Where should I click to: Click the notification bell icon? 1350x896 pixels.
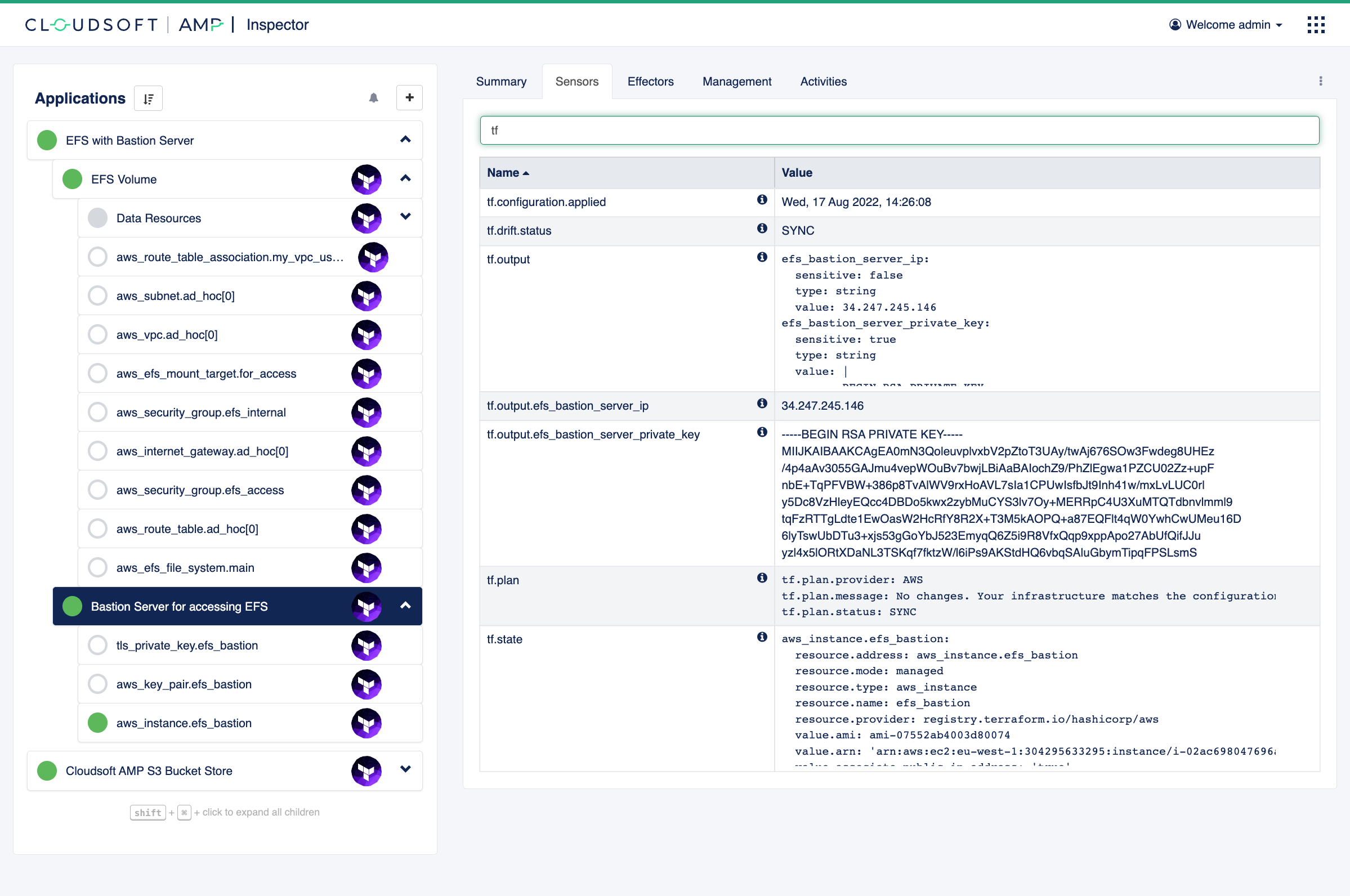[374, 98]
